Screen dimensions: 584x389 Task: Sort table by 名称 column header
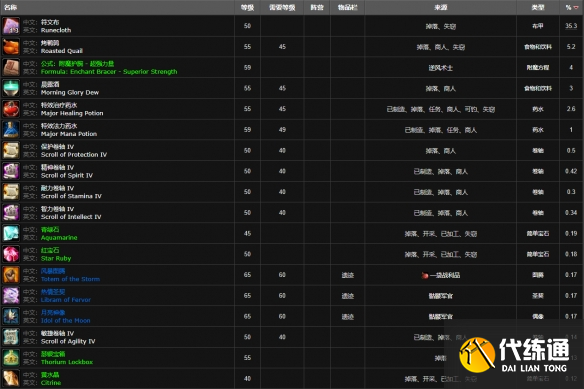10,7
